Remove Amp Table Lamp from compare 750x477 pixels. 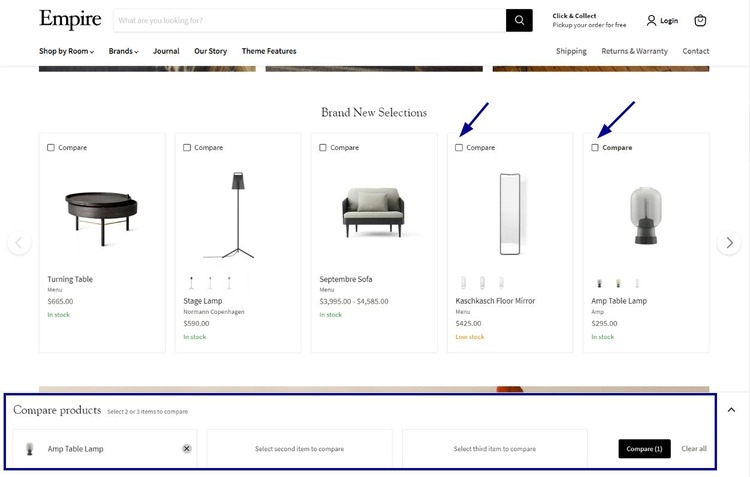click(187, 449)
